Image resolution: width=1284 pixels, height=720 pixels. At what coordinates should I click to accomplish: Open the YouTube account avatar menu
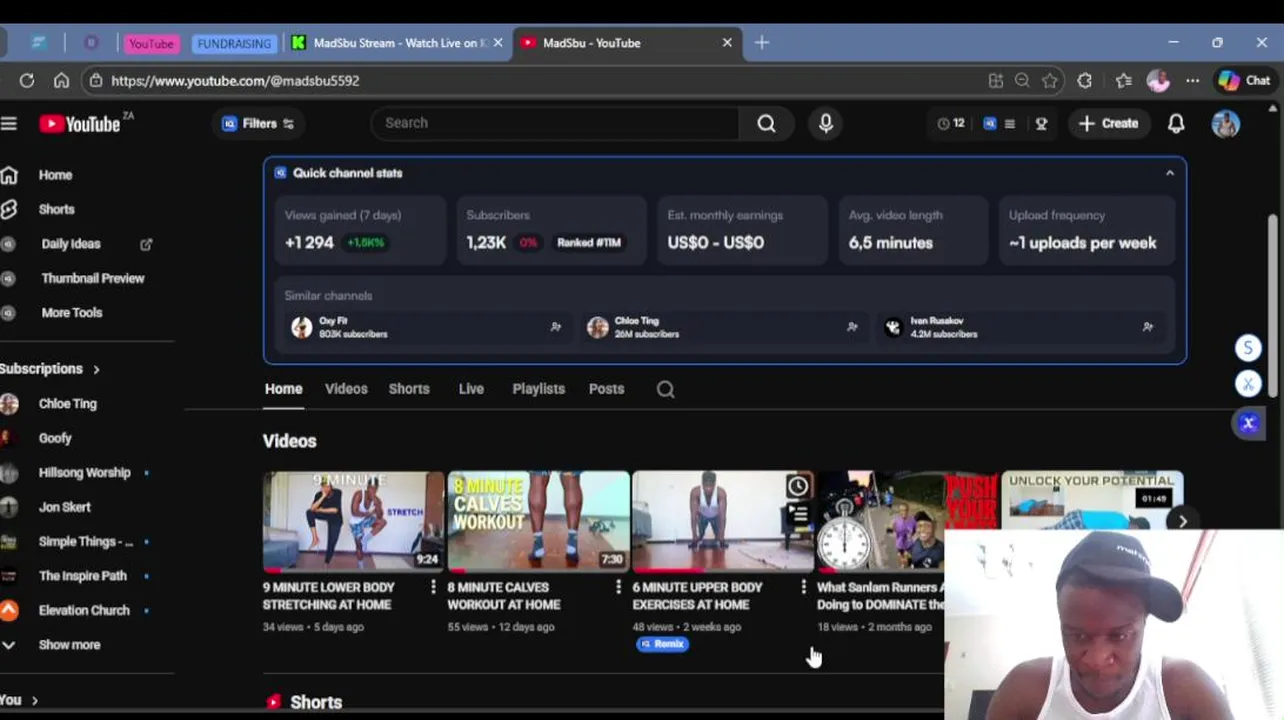(1226, 123)
